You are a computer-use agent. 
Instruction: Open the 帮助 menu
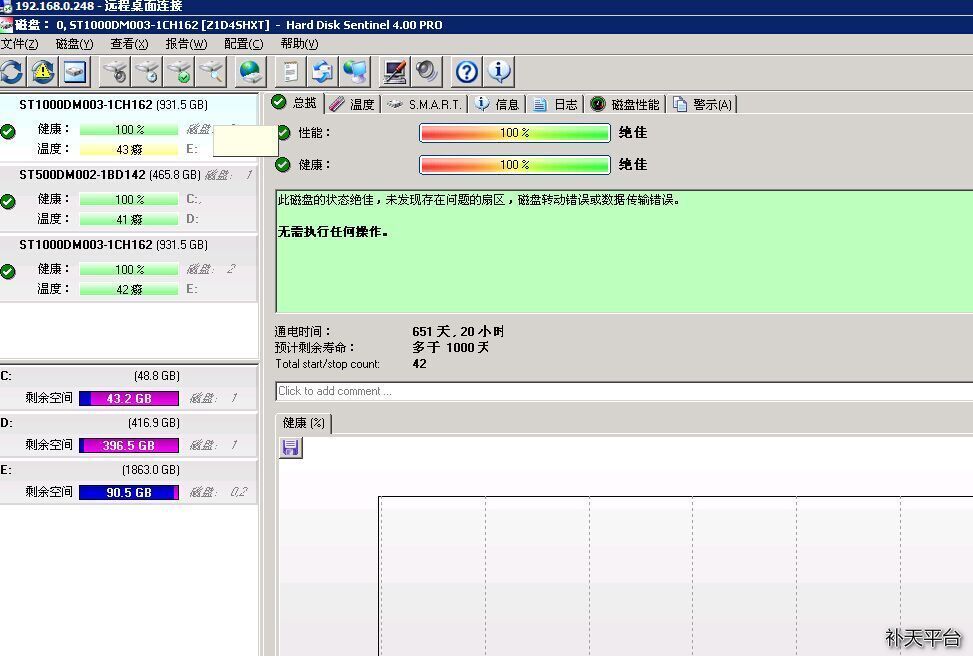coord(299,44)
